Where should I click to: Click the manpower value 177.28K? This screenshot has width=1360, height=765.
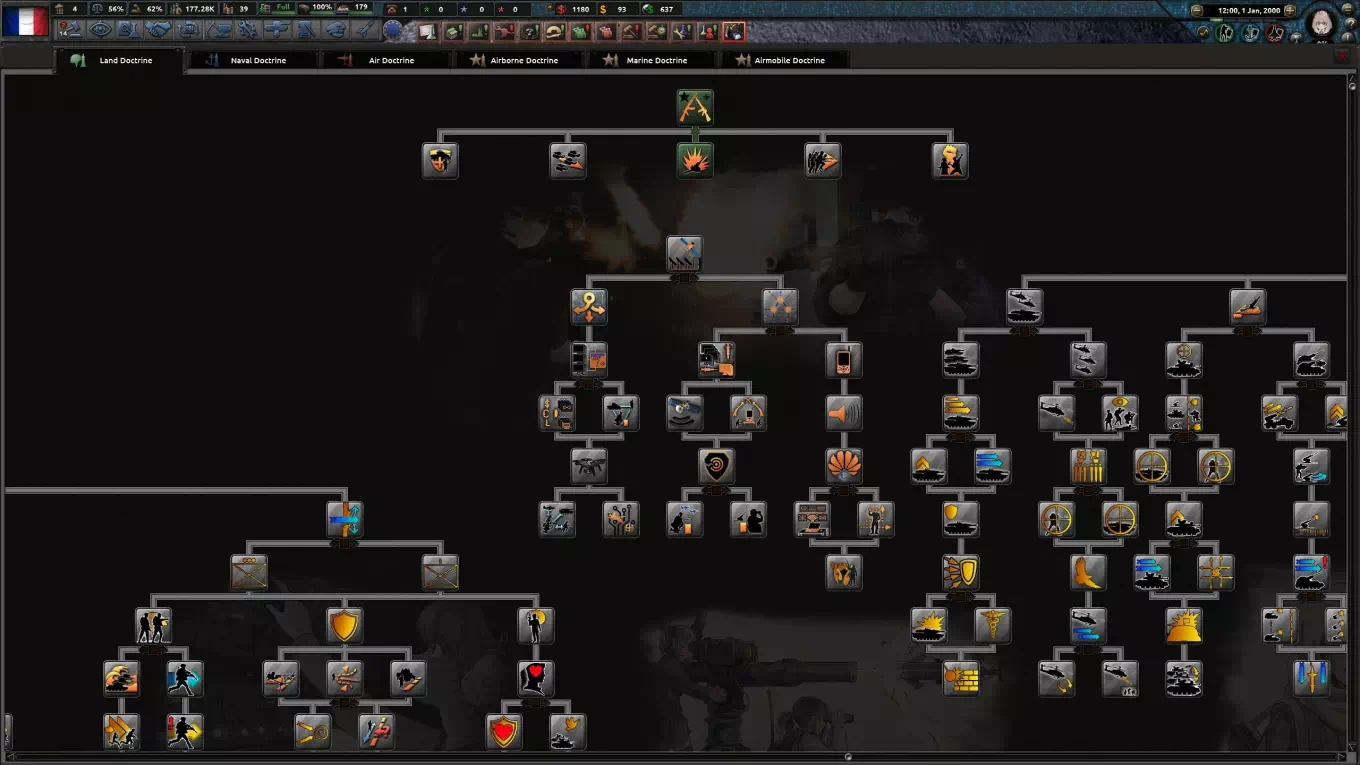click(200, 9)
